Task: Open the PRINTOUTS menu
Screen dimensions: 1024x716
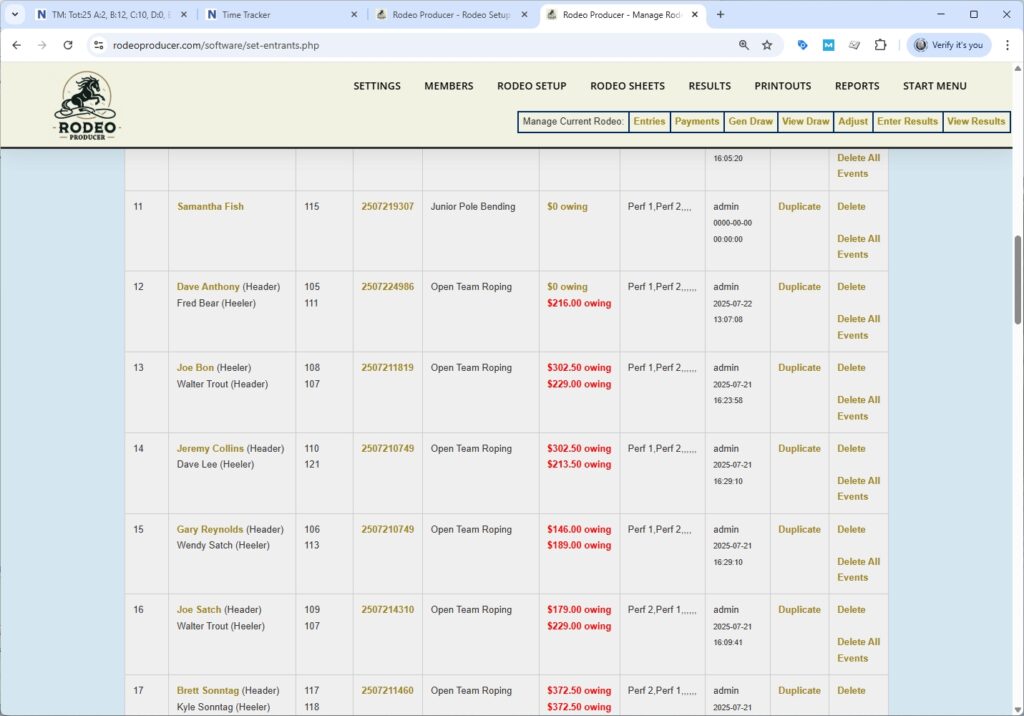Action: tap(782, 86)
